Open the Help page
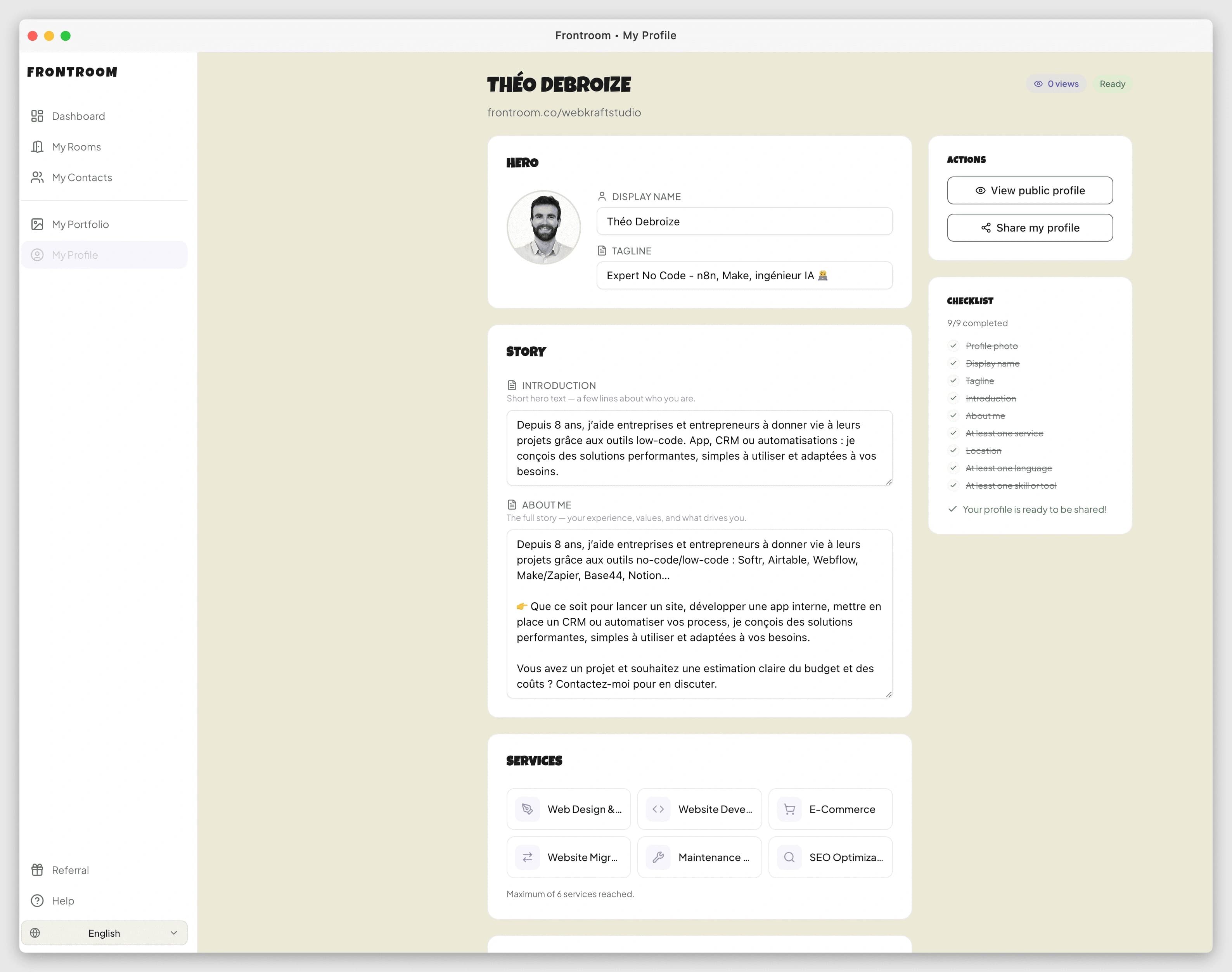 click(x=104, y=900)
